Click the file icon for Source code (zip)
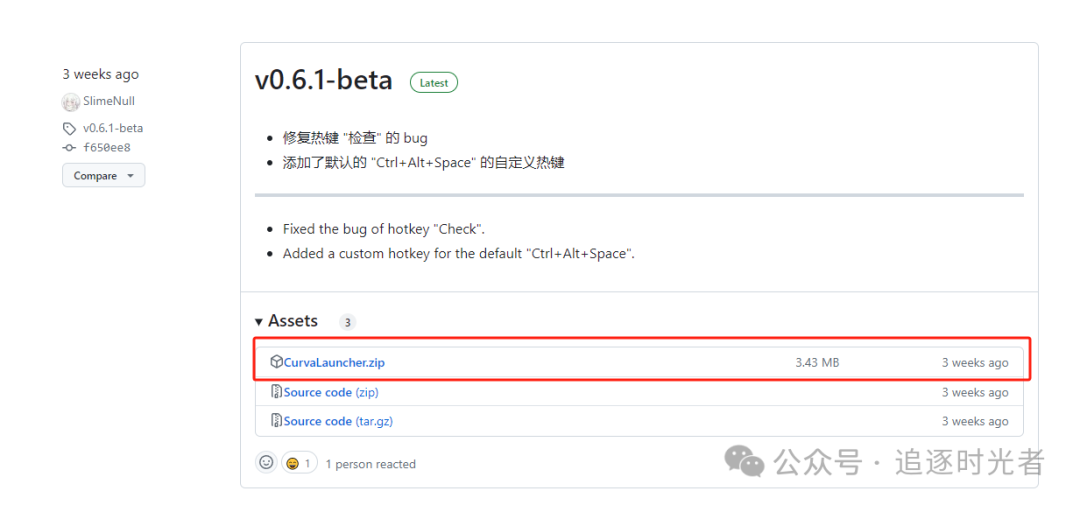This screenshot has width=1080, height=505. 276,392
